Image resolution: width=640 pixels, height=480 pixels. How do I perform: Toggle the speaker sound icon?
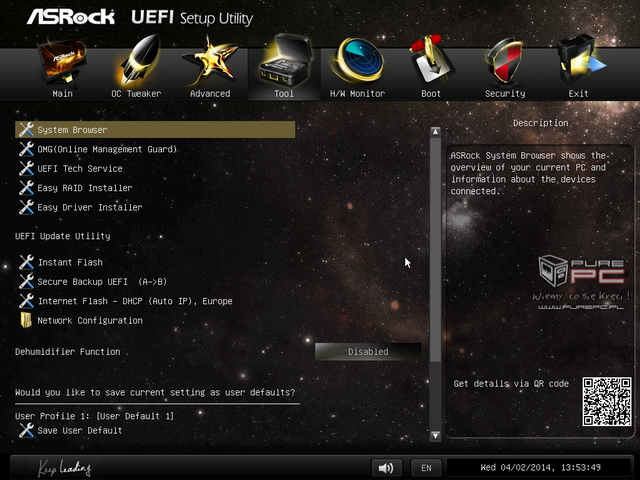click(386, 468)
